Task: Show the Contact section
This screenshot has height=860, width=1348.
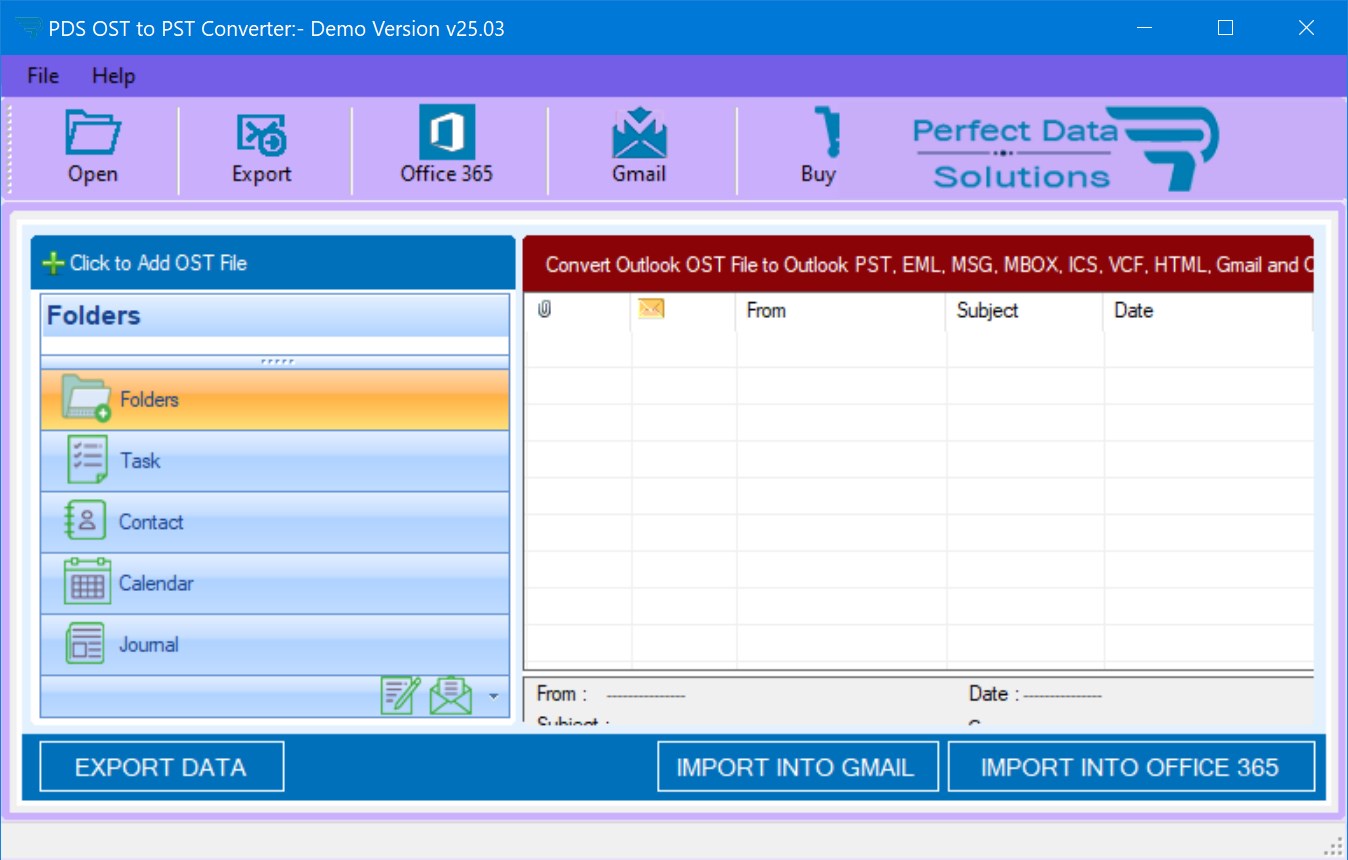Action: click(x=275, y=522)
